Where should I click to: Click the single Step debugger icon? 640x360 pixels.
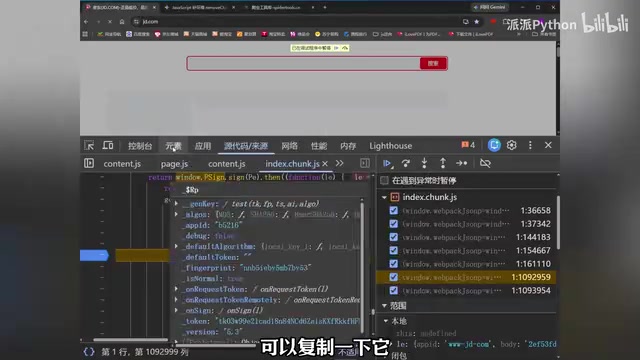pos(462,163)
